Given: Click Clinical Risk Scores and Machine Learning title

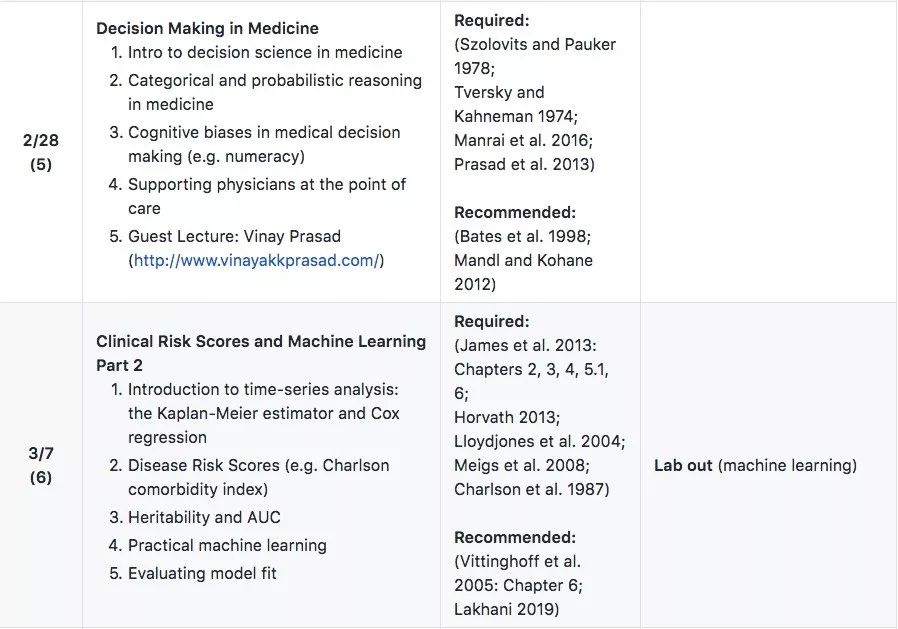Looking at the screenshot, I should [x=261, y=353].
